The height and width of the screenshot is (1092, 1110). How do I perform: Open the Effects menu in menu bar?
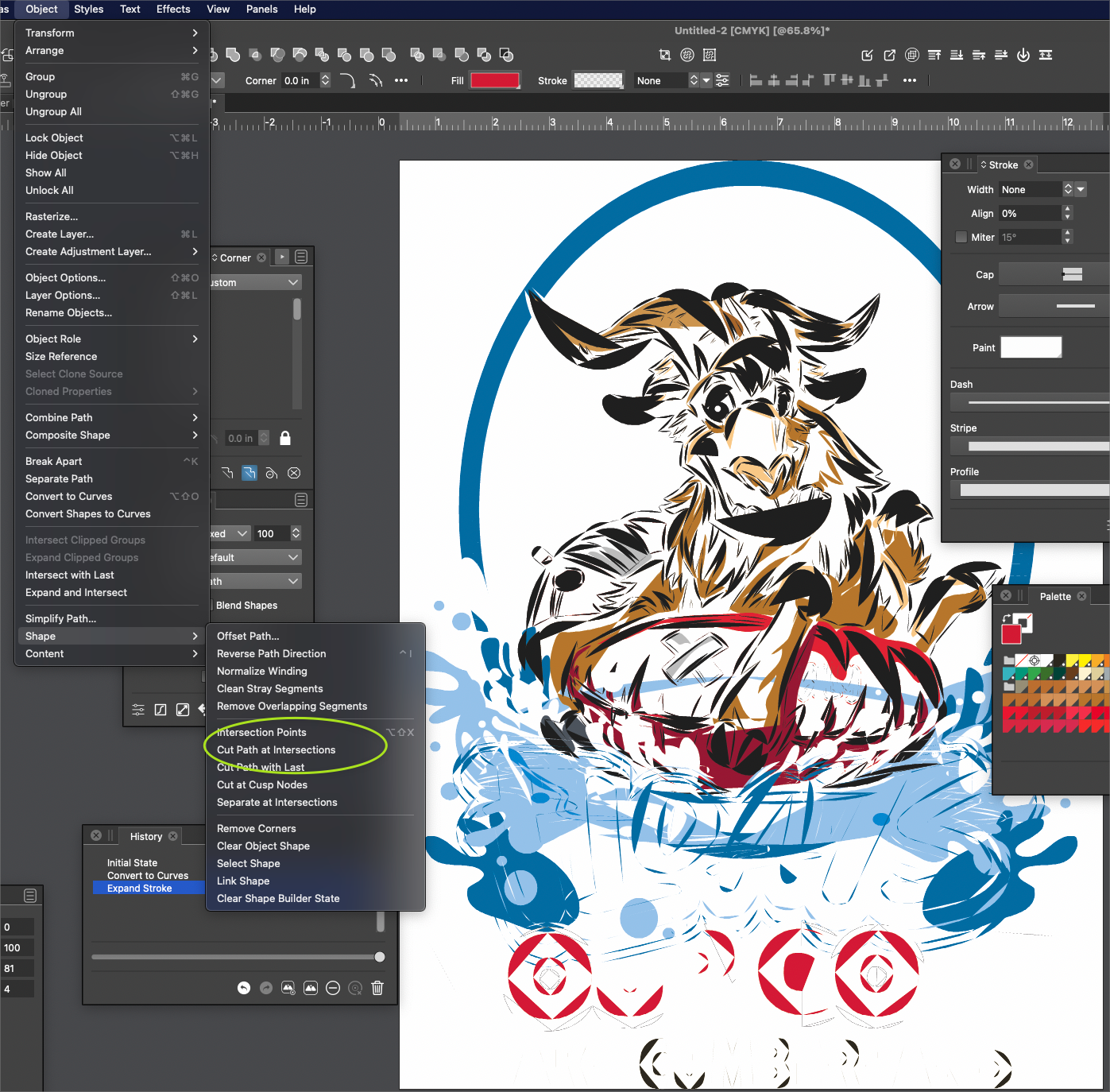(x=173, y=10)
